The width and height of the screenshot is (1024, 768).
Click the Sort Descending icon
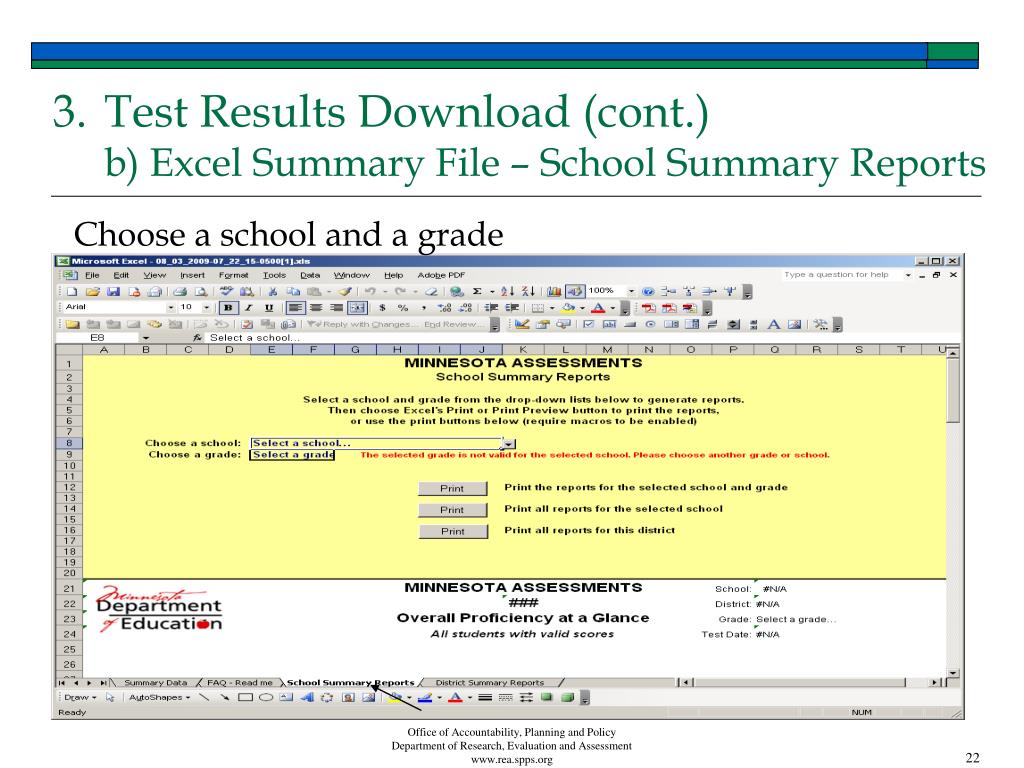point(528,291)
